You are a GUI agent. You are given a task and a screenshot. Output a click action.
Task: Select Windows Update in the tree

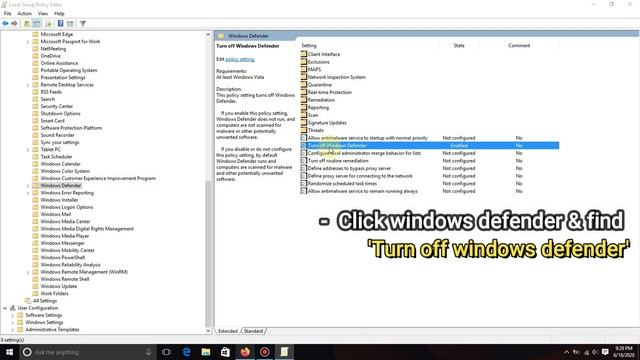[x=58, y=287]
